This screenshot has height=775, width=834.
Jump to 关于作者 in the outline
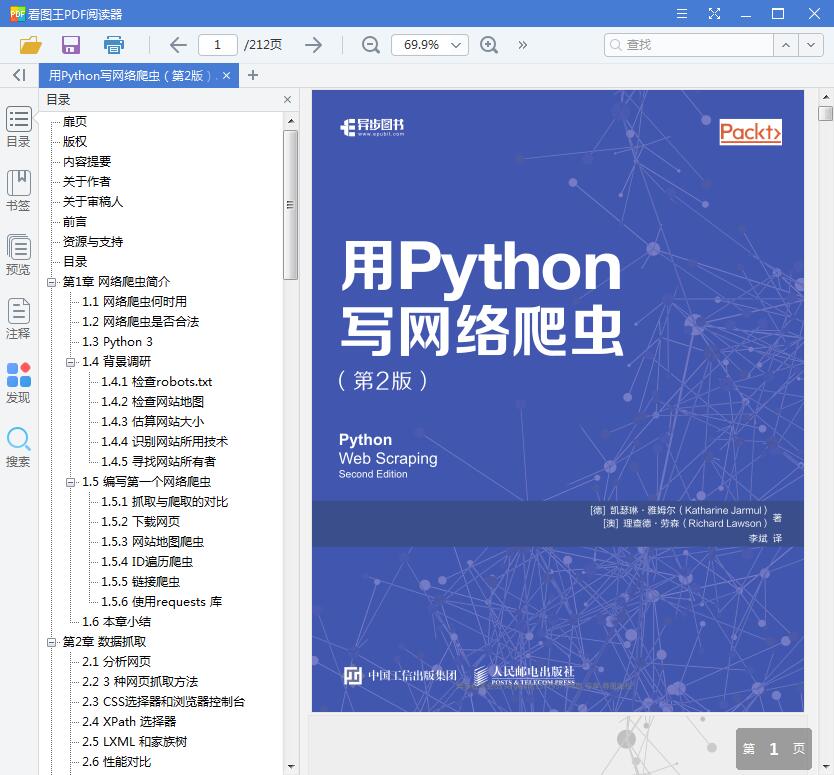click(x=87, y=181)
